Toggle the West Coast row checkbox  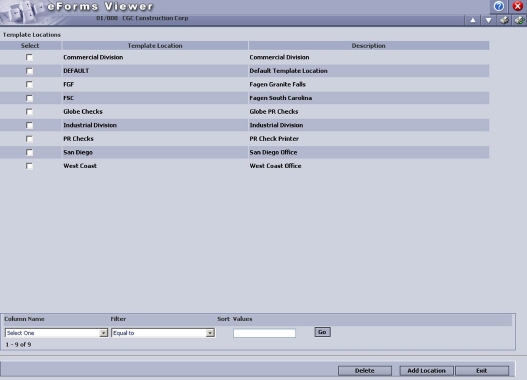click(30, 166)
